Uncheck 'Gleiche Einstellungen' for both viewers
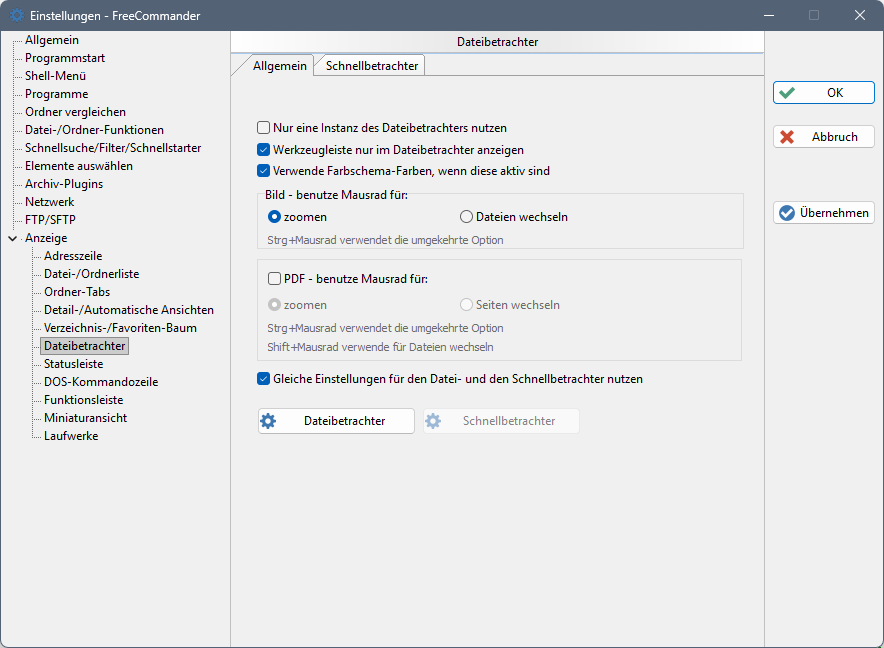The height and width of the screenshot is (648, 884). coord(264,379)
